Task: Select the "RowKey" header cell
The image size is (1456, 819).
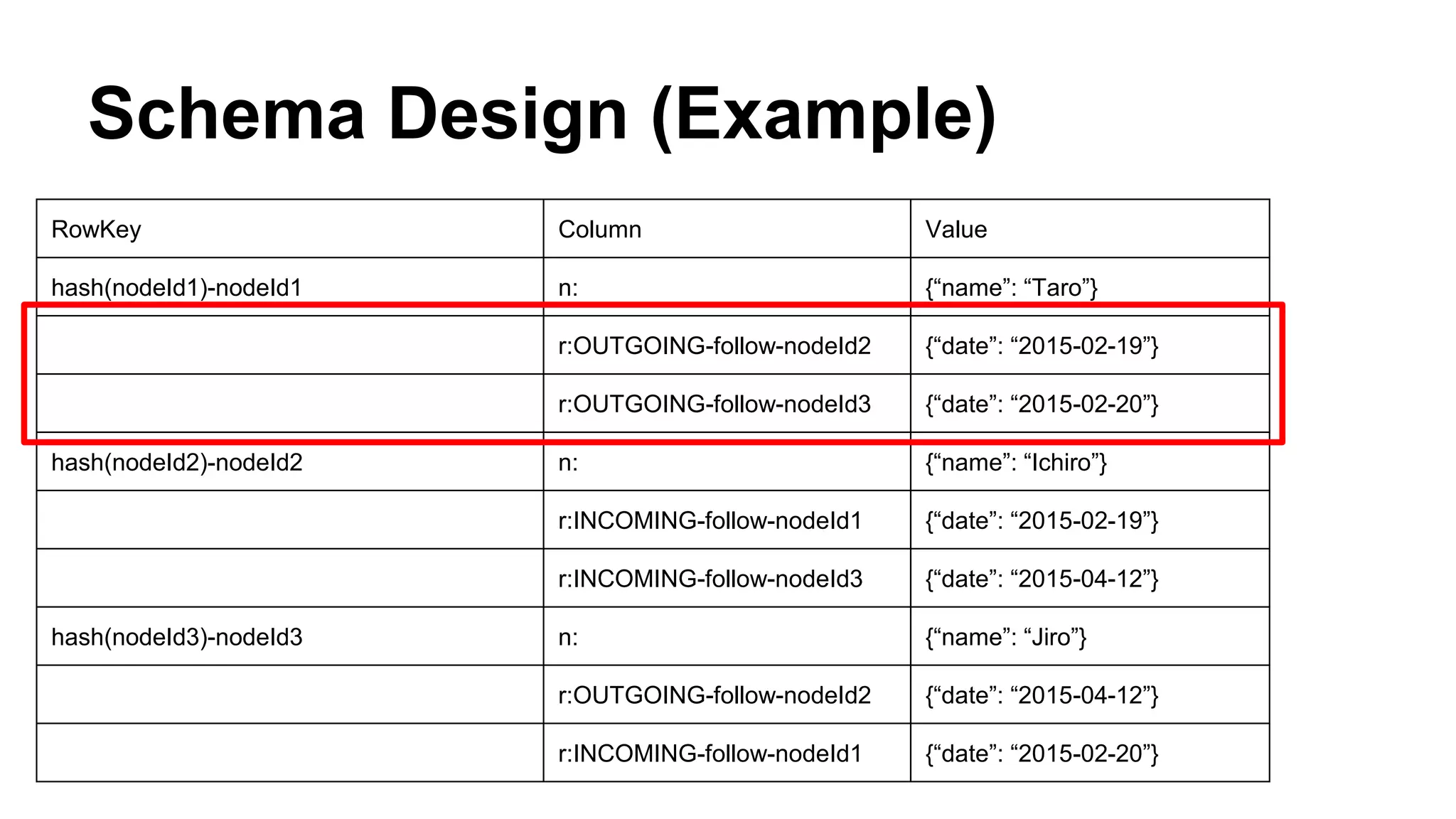Action: [x=290, y=229]
